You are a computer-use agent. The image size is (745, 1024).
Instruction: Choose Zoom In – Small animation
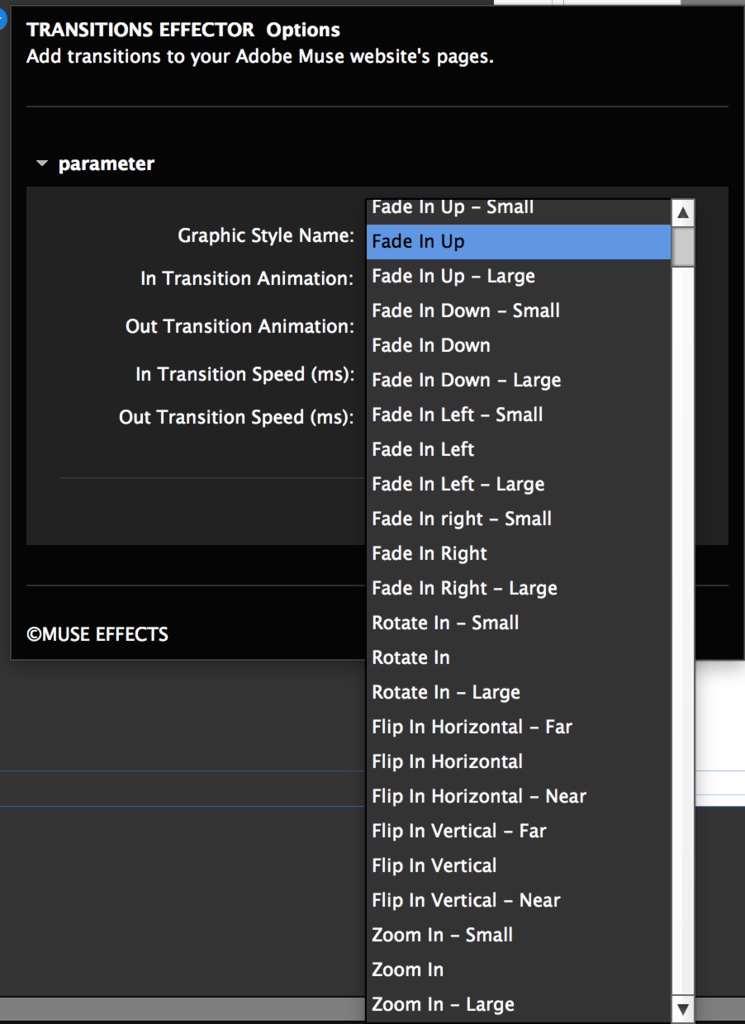[440, 935]
